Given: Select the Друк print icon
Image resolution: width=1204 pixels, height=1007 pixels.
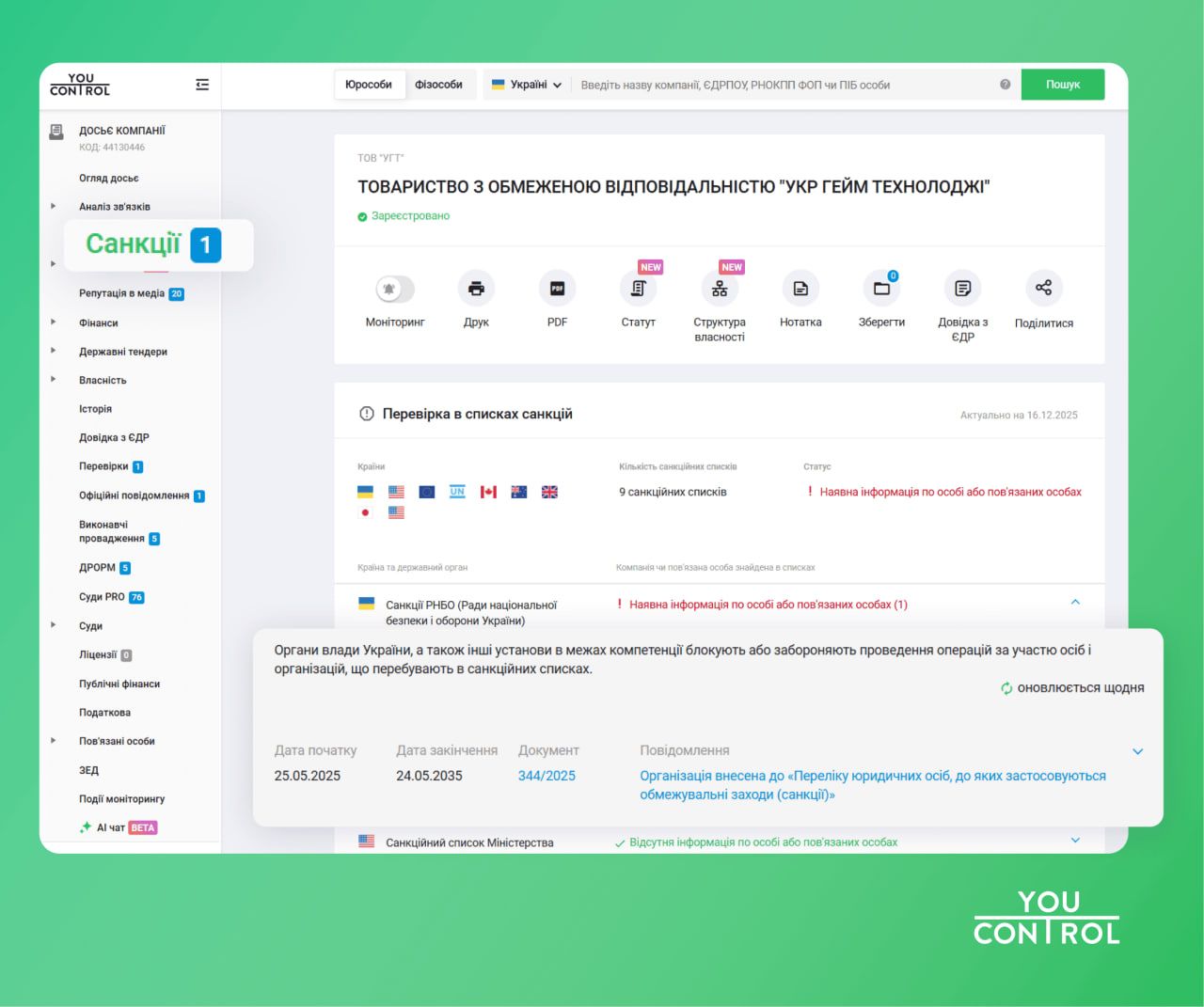Looking at the screenshot, I should point(476,289).
